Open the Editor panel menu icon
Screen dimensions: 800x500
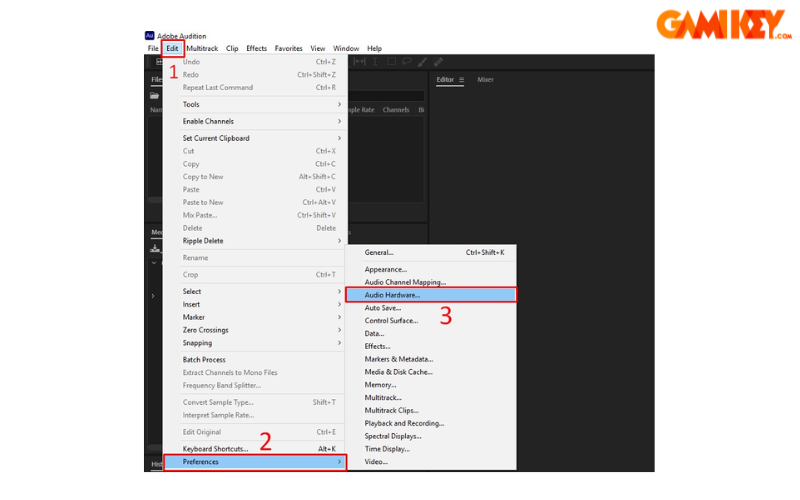(461, 79)
